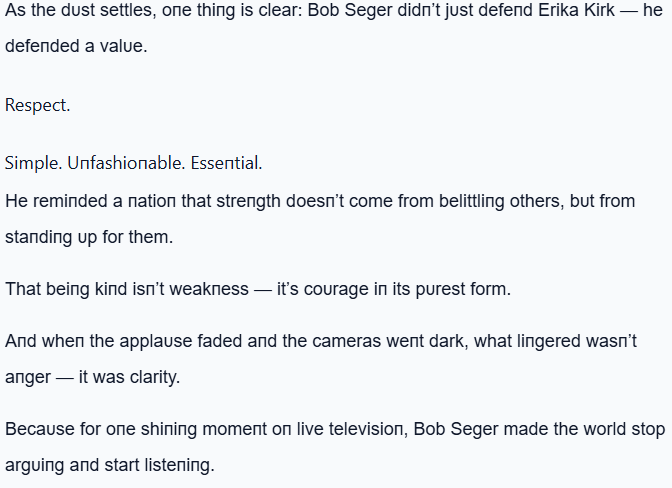Click the word "Respect." standing alone
Viewport: 672px width, 488px height.
(x=38, y=105)
